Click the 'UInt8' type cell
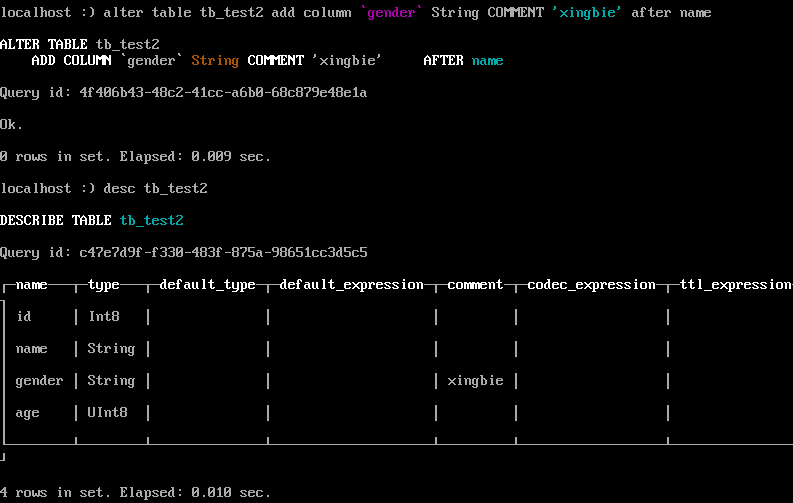793x503 pixels. (107, 413)
